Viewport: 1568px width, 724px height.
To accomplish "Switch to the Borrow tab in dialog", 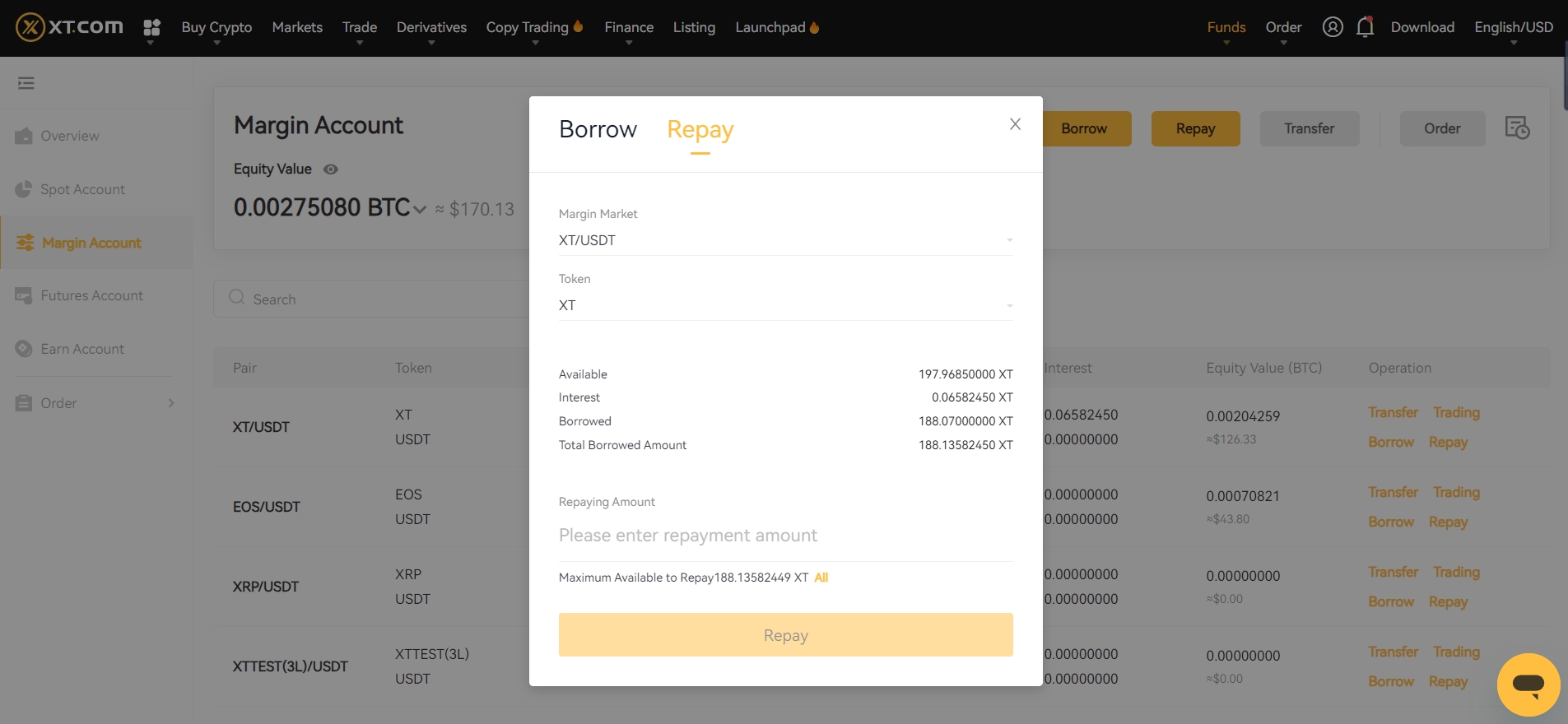I will tap(598, 129).
